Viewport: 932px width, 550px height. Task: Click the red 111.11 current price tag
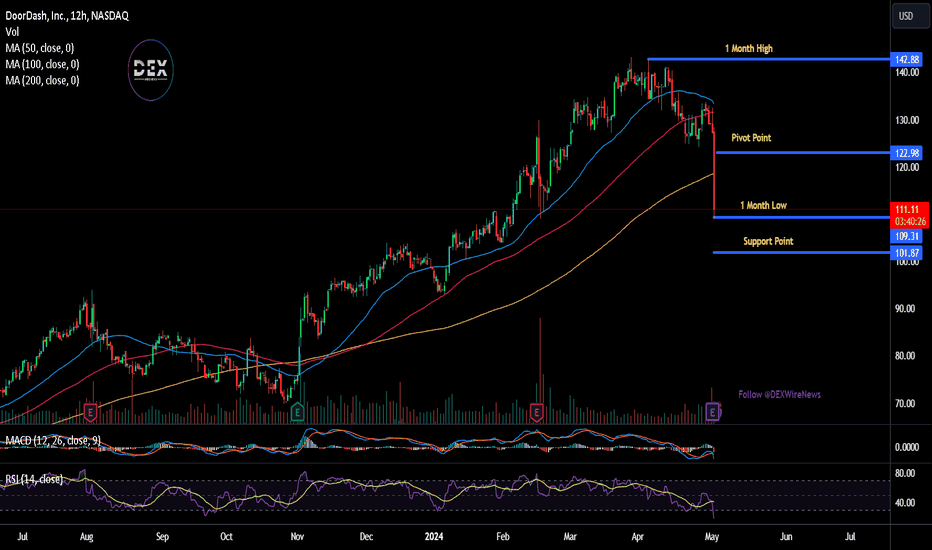[x=909, y=209]
